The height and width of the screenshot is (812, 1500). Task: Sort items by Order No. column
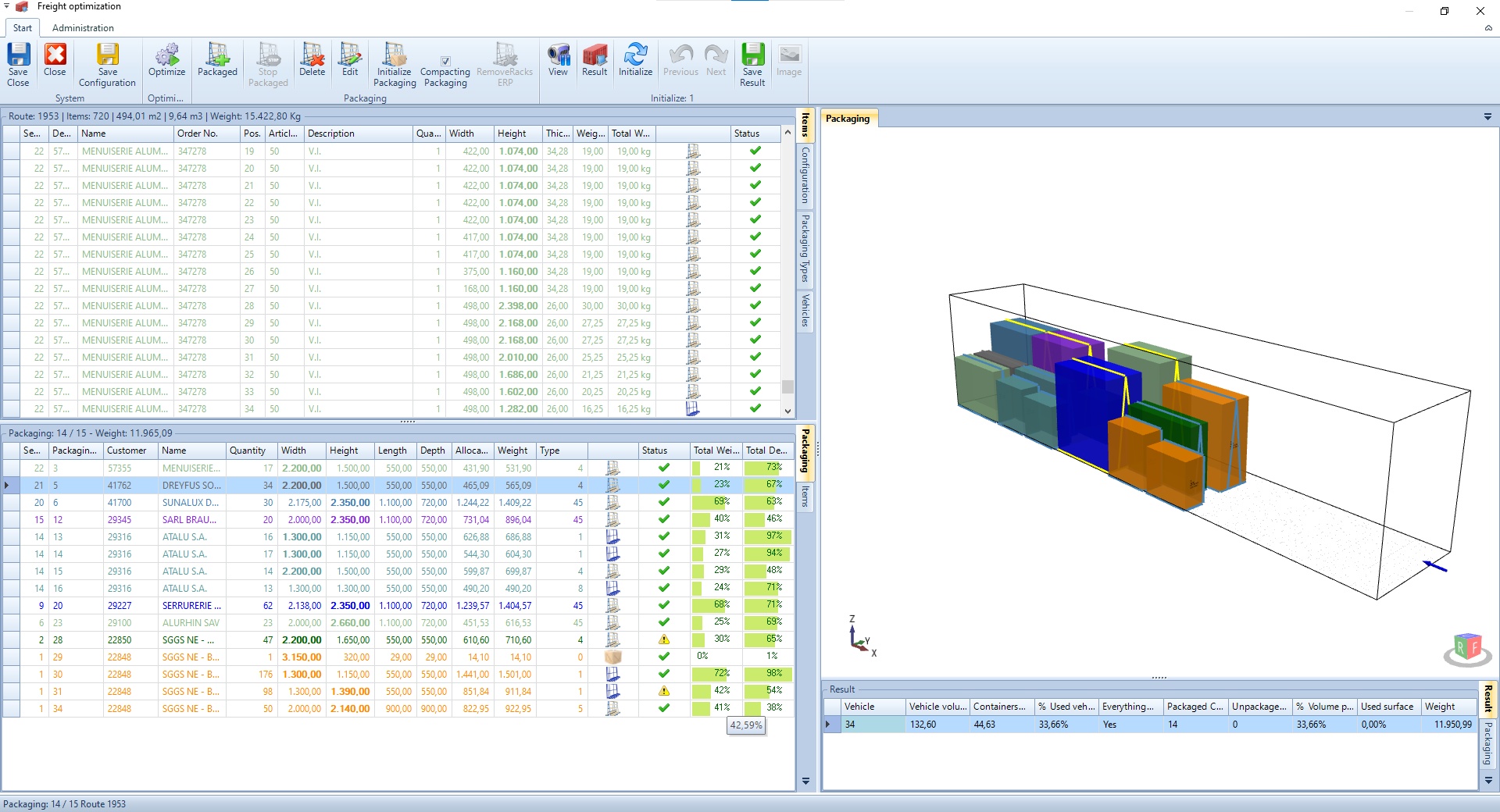207,134
